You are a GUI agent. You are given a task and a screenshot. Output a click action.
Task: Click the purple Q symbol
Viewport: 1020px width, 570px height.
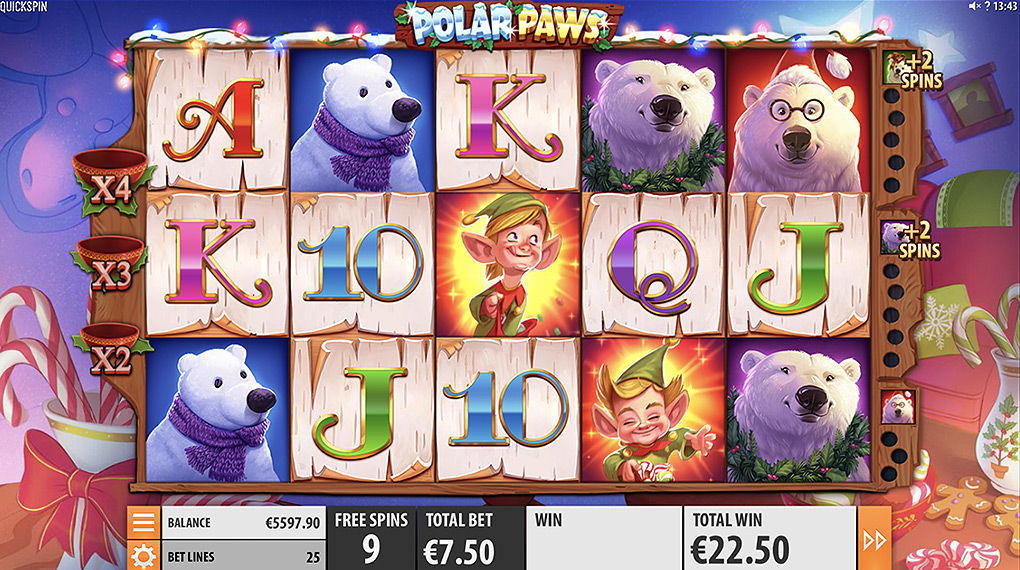653,265
